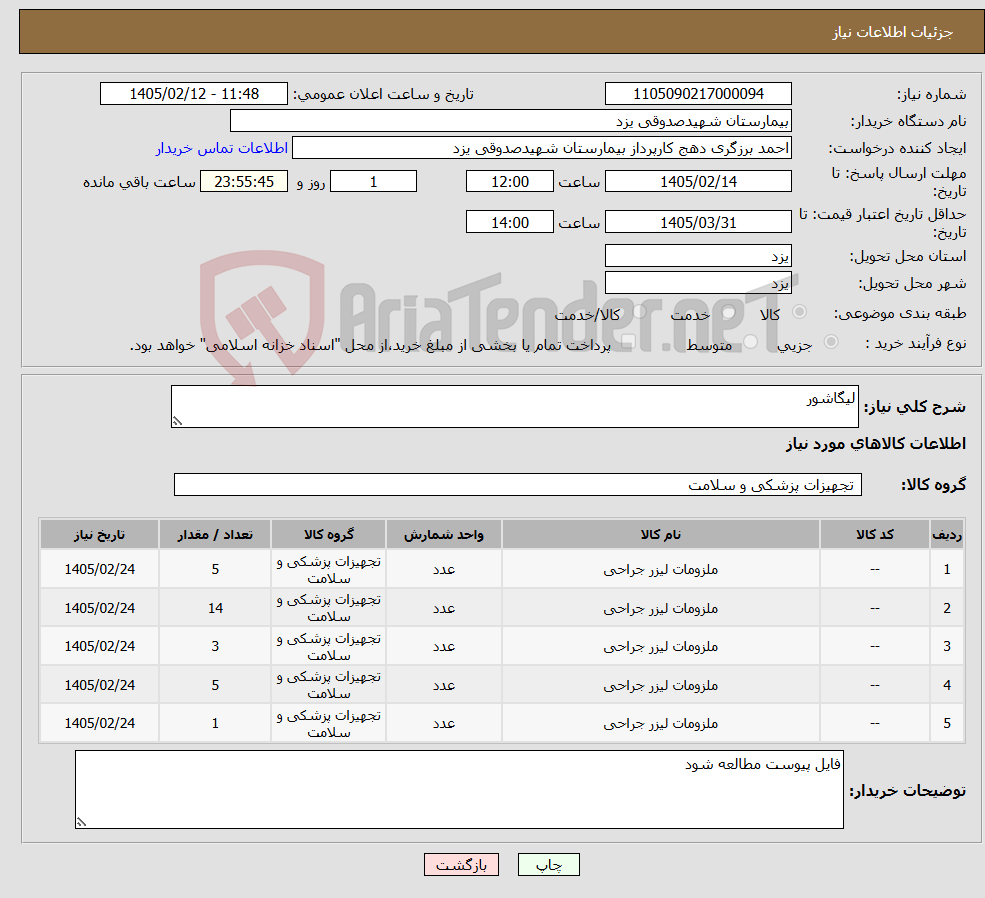The width and height of the screenshot is (985, 898).
Task: Click the واحد شمارش column header
Action: click(444, 534)
